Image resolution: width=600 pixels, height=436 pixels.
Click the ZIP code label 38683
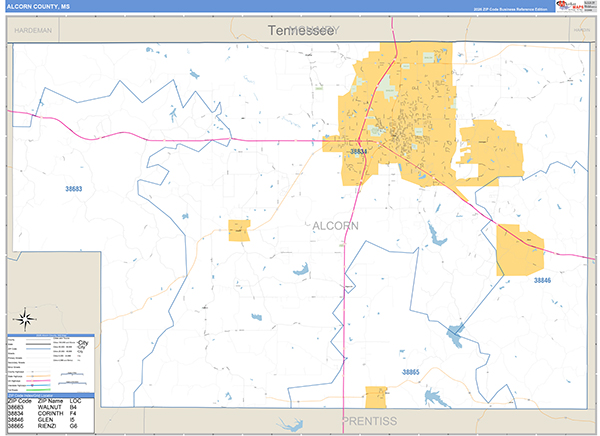(x=73, y=189)
